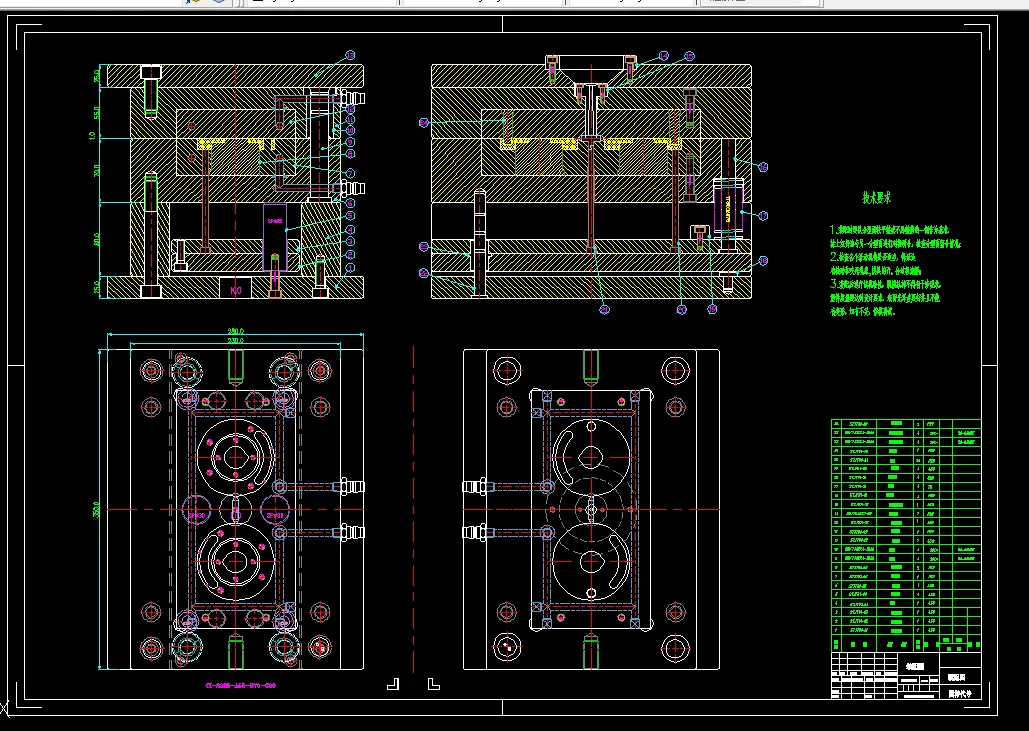The height and width of the screenshot is (731, 1029).
Task: Select technical requirement line starting with 1.
Action: pos(889,230)
